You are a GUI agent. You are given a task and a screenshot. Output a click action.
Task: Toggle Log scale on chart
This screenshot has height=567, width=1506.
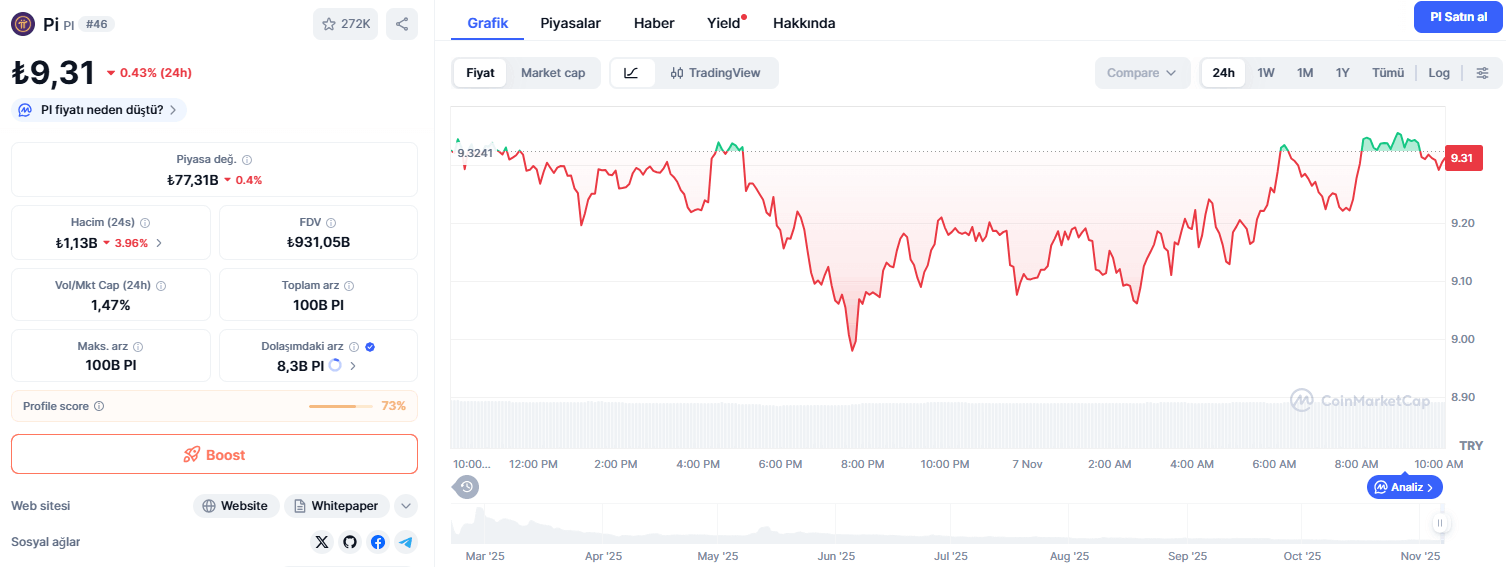tap(1439, 73)
